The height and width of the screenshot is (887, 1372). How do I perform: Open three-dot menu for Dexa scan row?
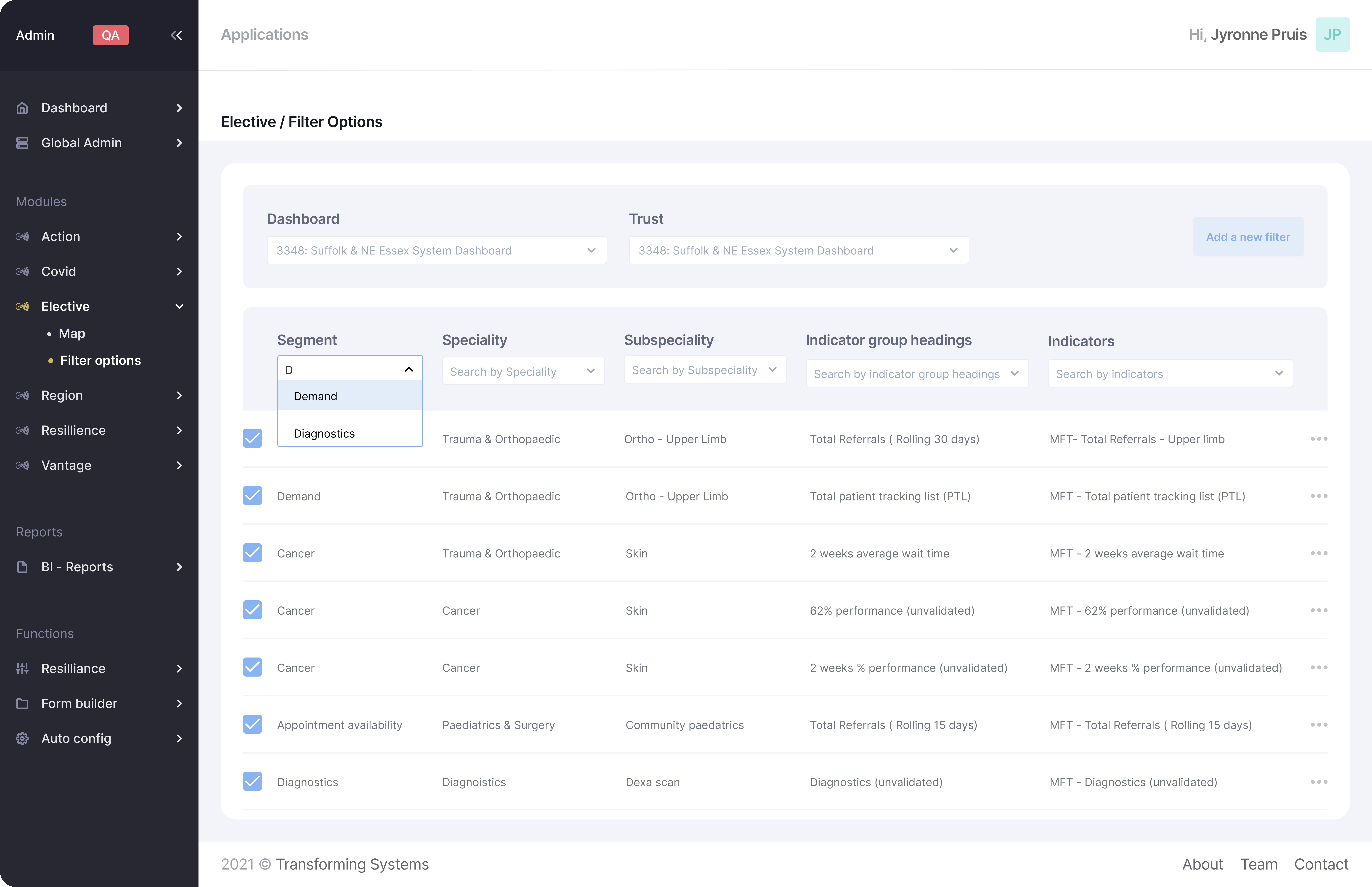1318,782
